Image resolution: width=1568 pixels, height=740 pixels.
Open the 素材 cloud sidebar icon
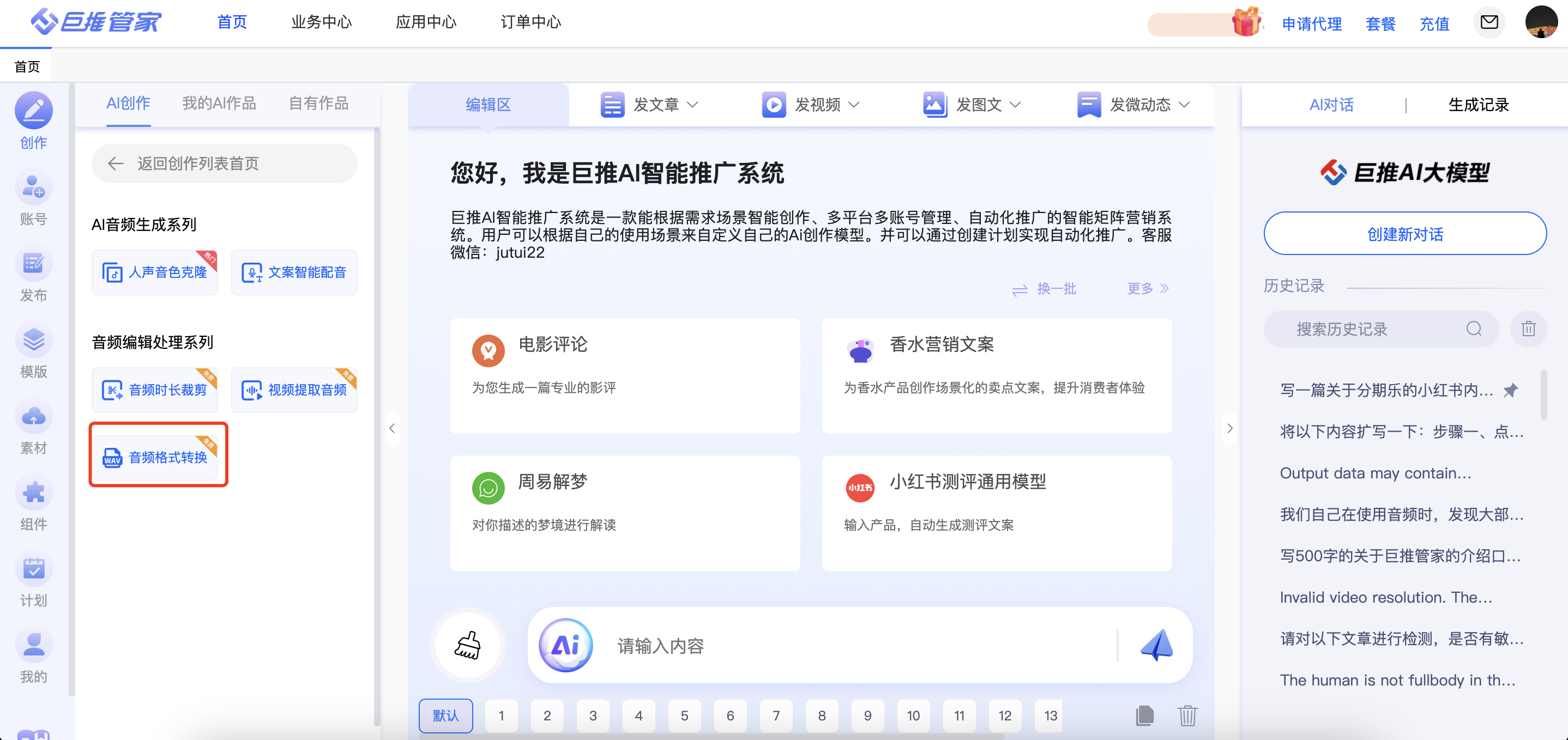(33, 416)
